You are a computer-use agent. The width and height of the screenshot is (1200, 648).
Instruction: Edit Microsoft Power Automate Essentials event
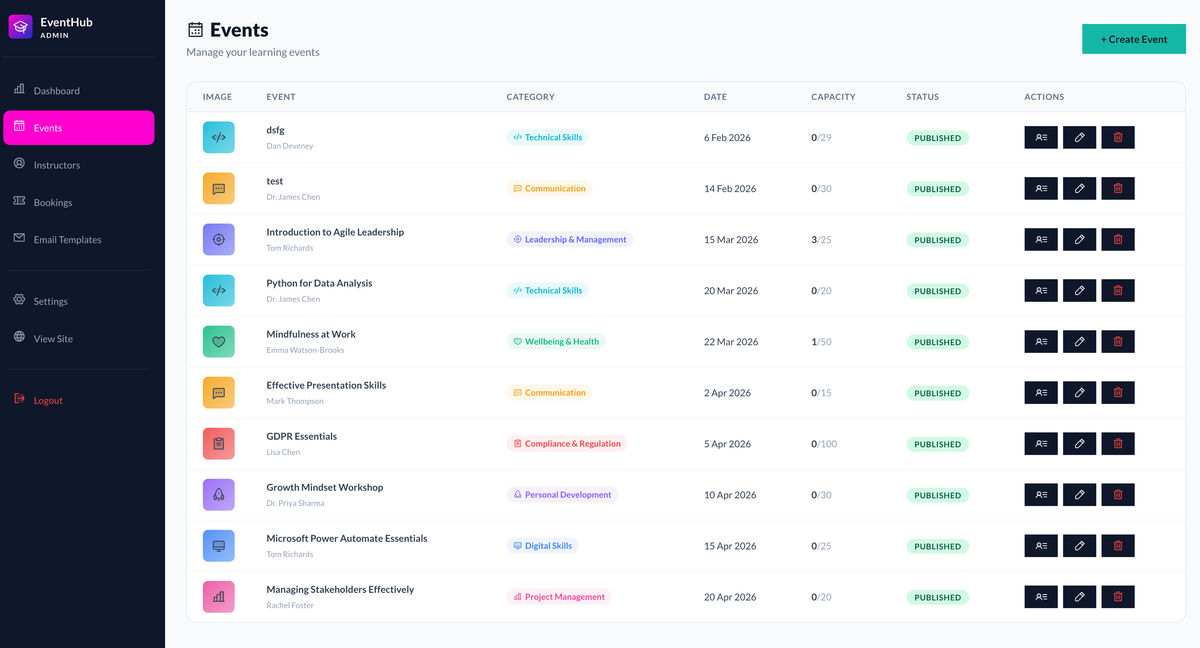pos(1079,545)
